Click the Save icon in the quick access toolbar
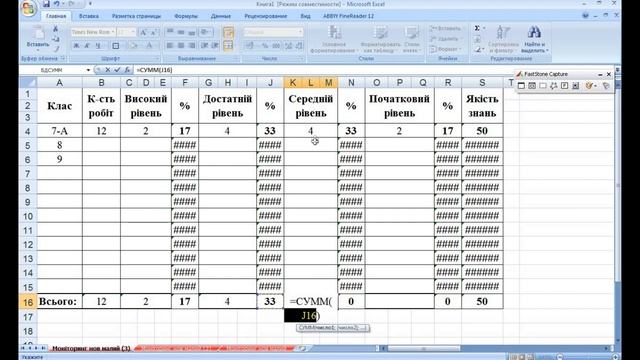 tap(46, 4)
